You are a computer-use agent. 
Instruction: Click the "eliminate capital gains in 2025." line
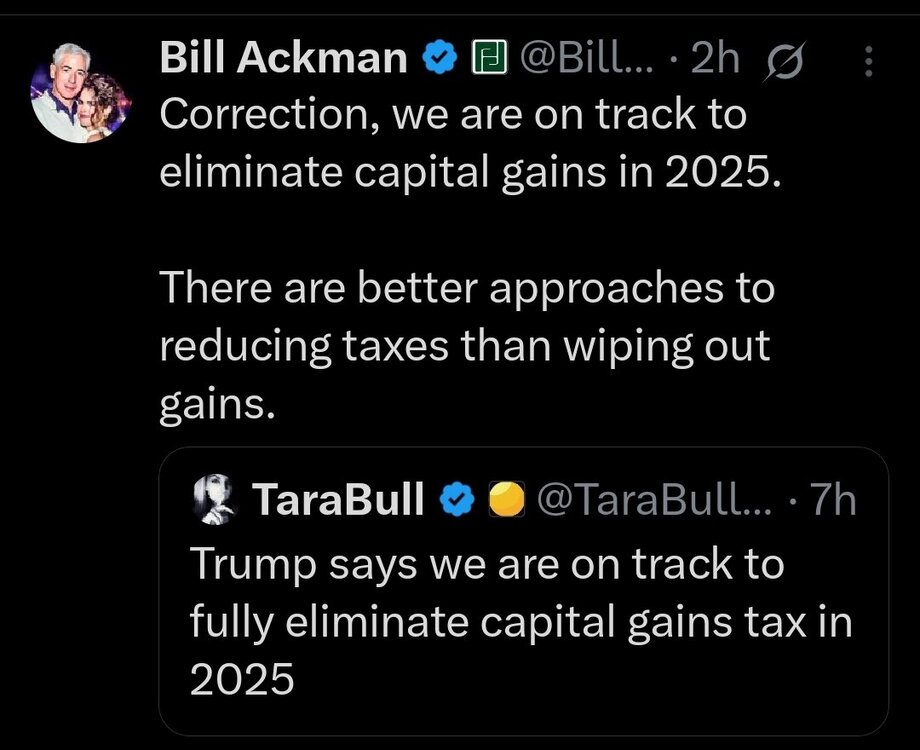pos(467,173)
